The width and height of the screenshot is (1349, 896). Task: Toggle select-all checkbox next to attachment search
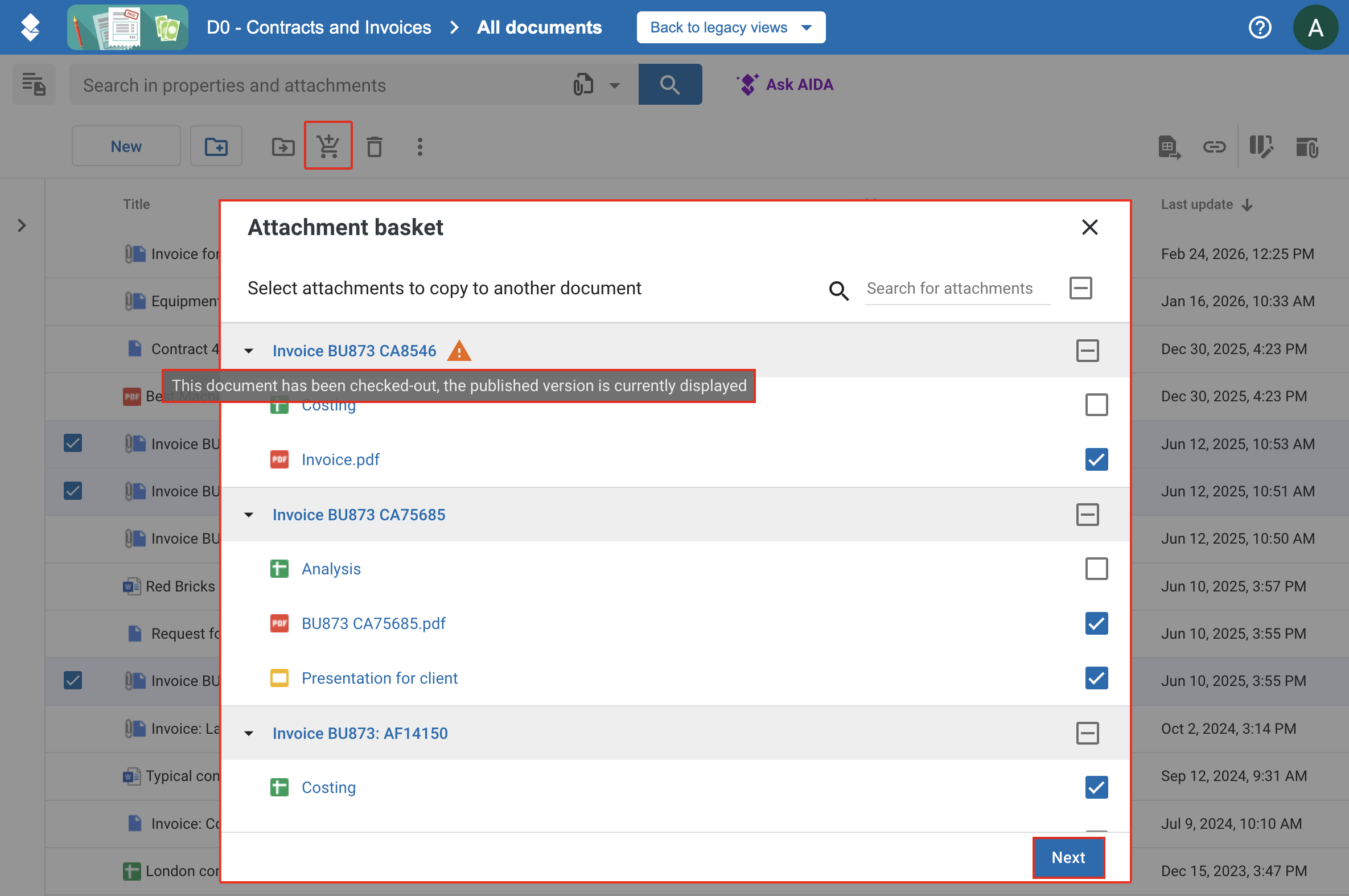1080,288
